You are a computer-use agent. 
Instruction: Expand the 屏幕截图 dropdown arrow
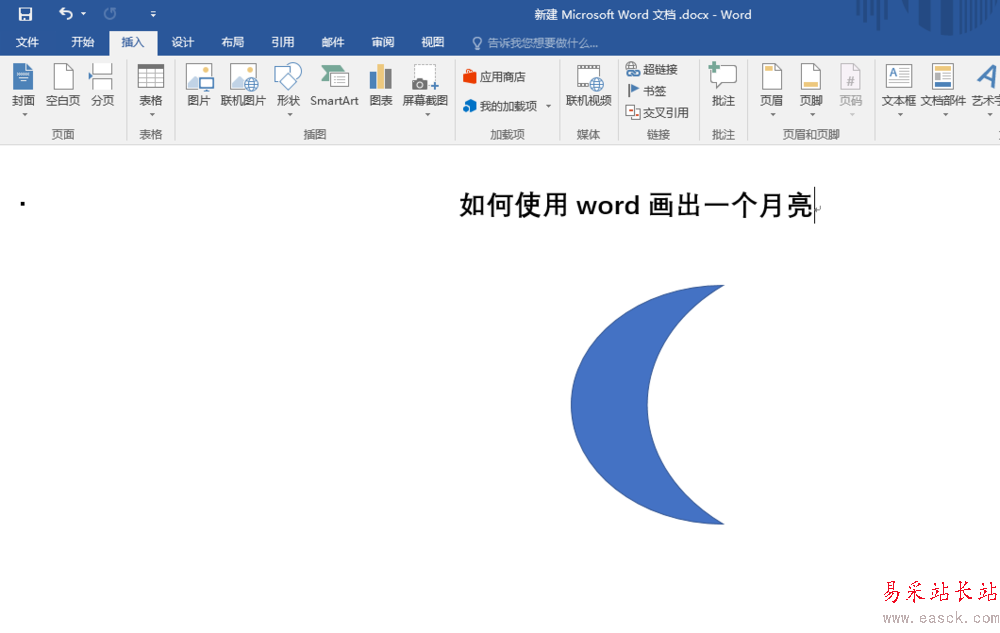(x=427, y=115)
